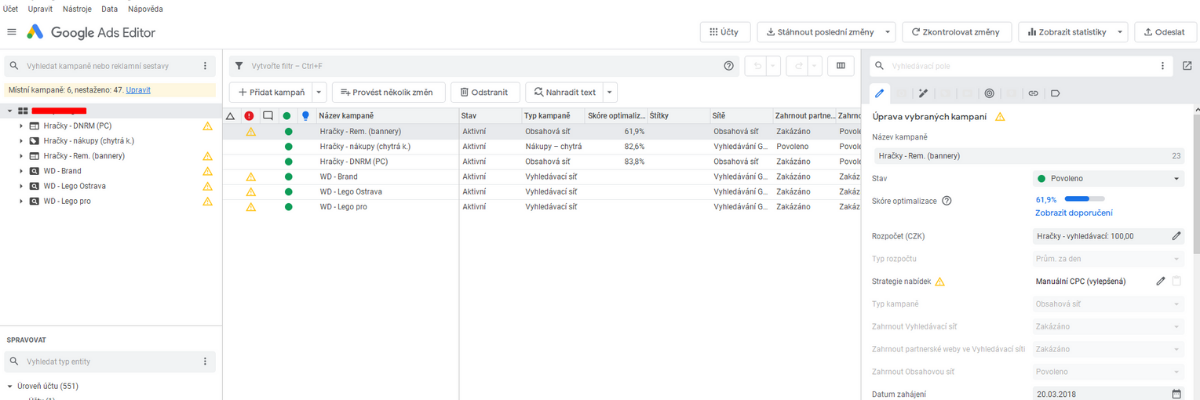The width and height of the screenshot is (1200, 400).
Task: Expand Hračky - nákupy (chytrá k.) tree node
Action: (x=22, y=141)
